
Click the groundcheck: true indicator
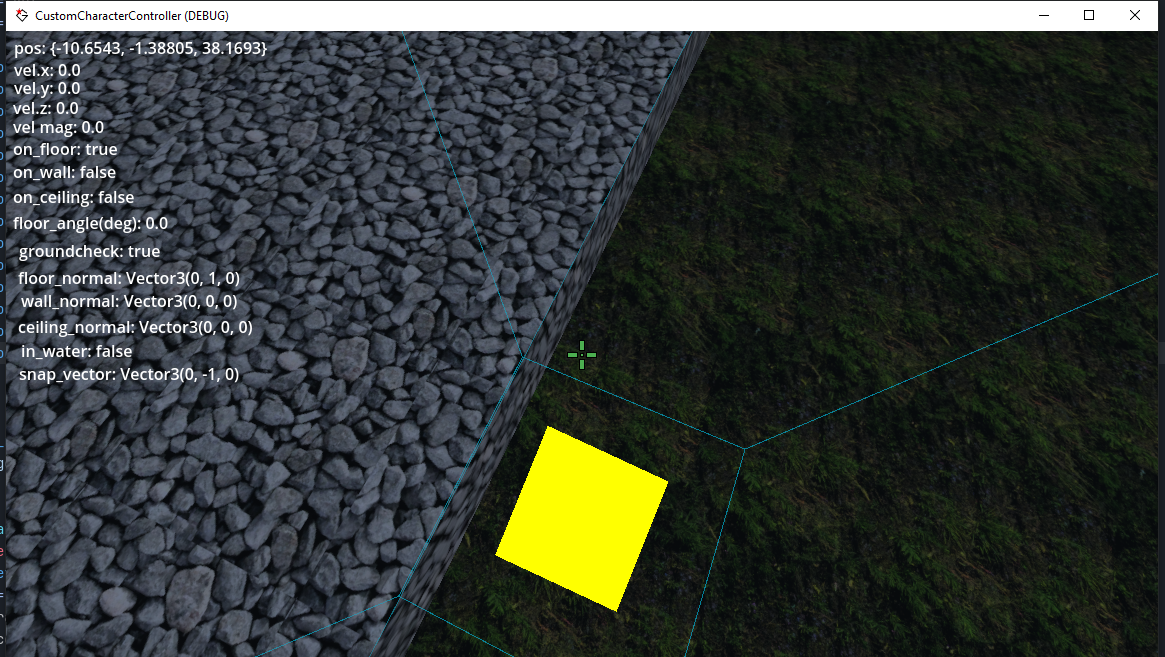[x=88, y=251]
